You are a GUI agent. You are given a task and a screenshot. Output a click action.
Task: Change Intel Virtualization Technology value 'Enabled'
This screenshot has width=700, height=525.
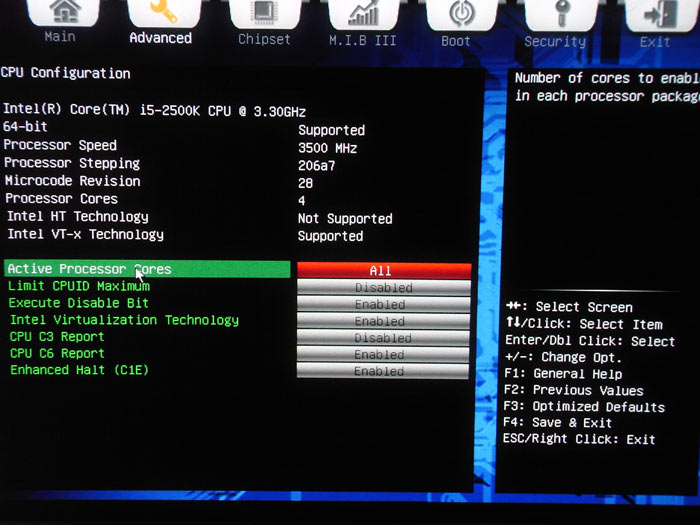[x=383, y=321]
